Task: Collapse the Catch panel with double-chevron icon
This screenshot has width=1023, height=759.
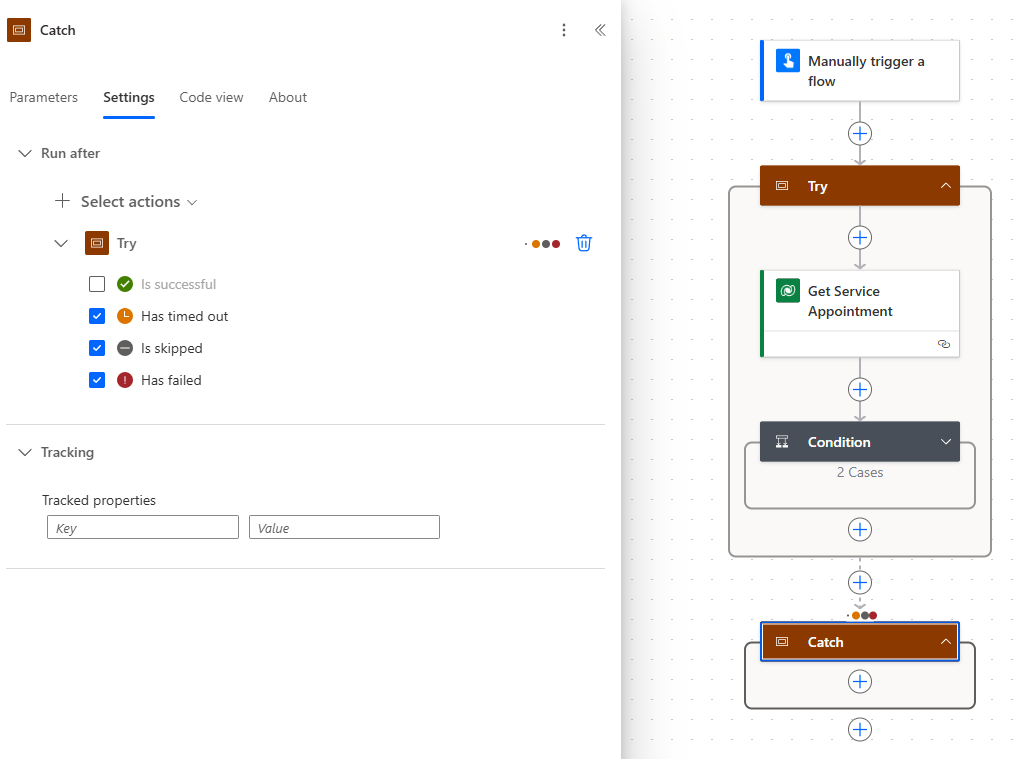Action: click(x=600, y=30)
